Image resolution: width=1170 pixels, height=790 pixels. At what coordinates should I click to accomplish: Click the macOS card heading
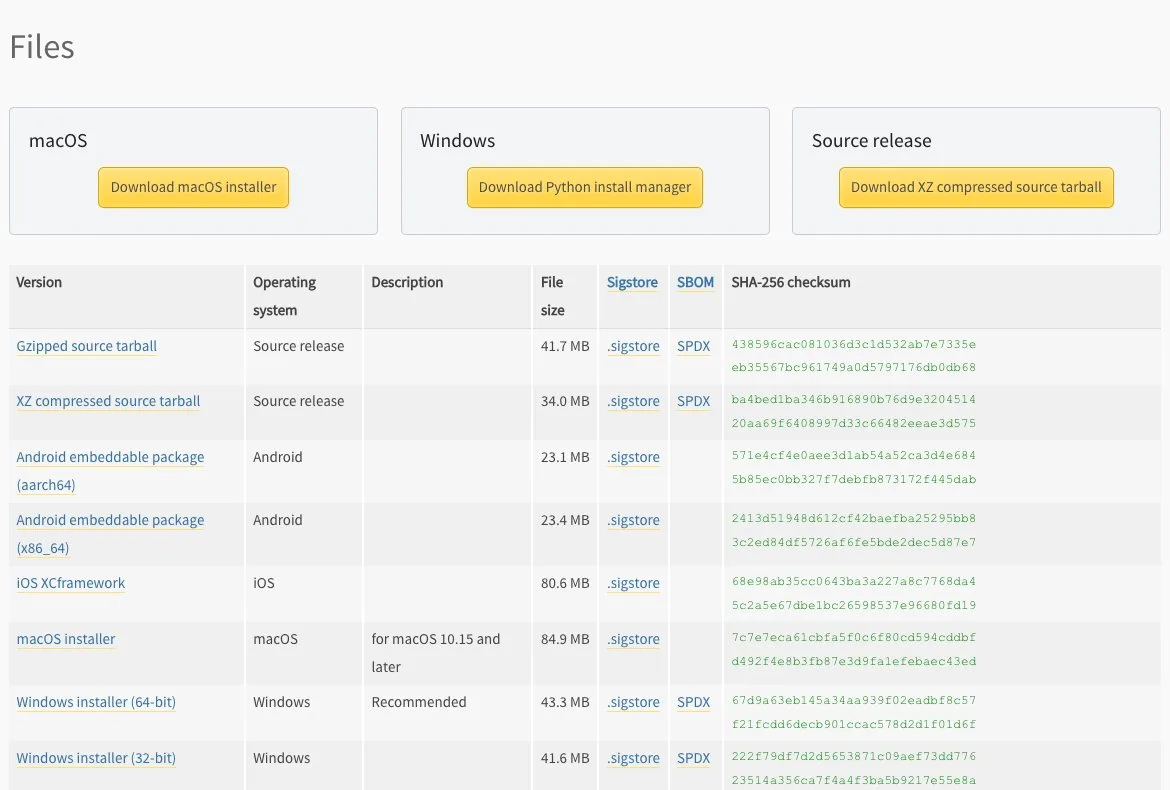(x=58, y=141)
